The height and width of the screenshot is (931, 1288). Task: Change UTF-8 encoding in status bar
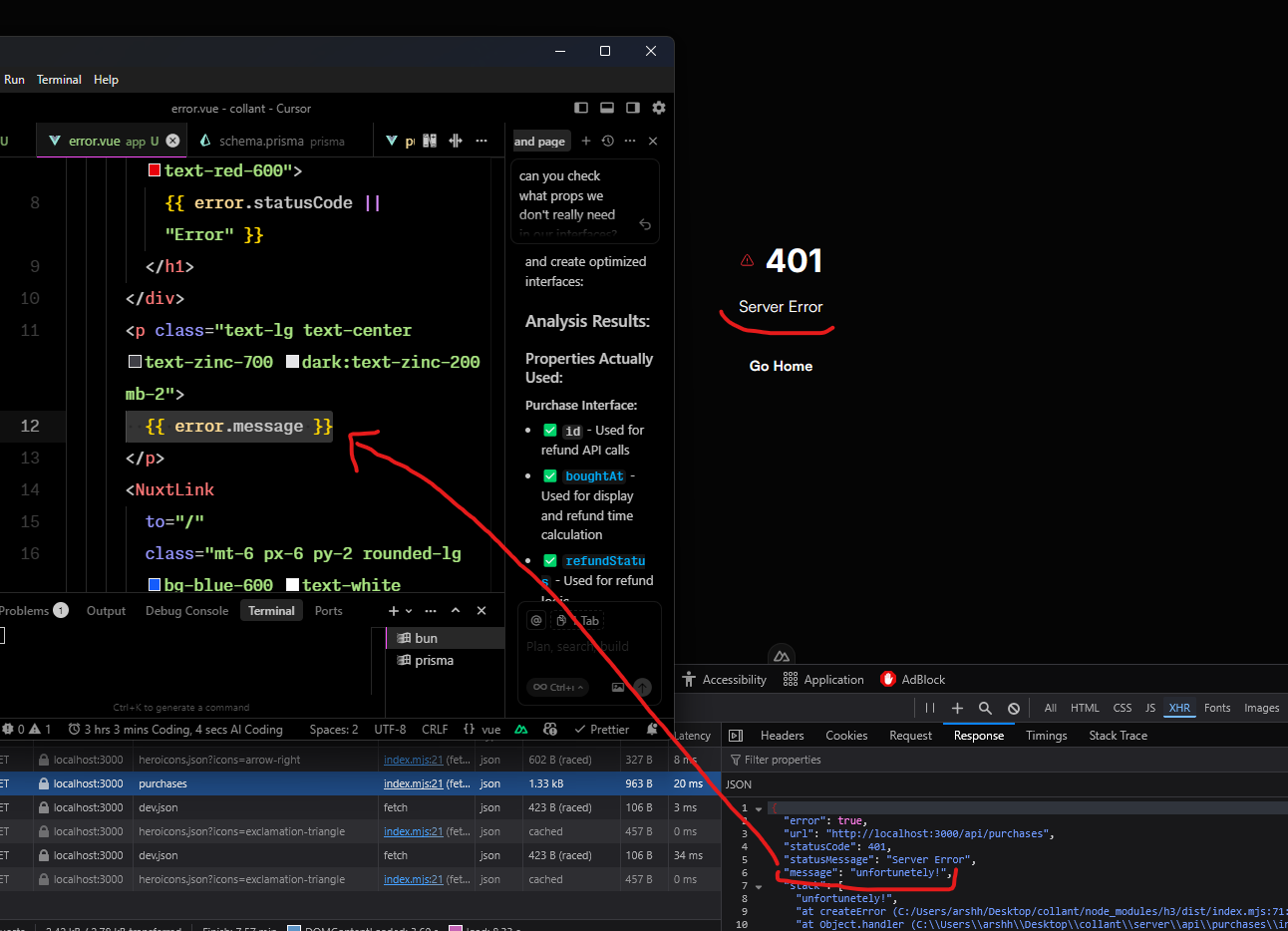pyautogui.click(x=390, y=730)
